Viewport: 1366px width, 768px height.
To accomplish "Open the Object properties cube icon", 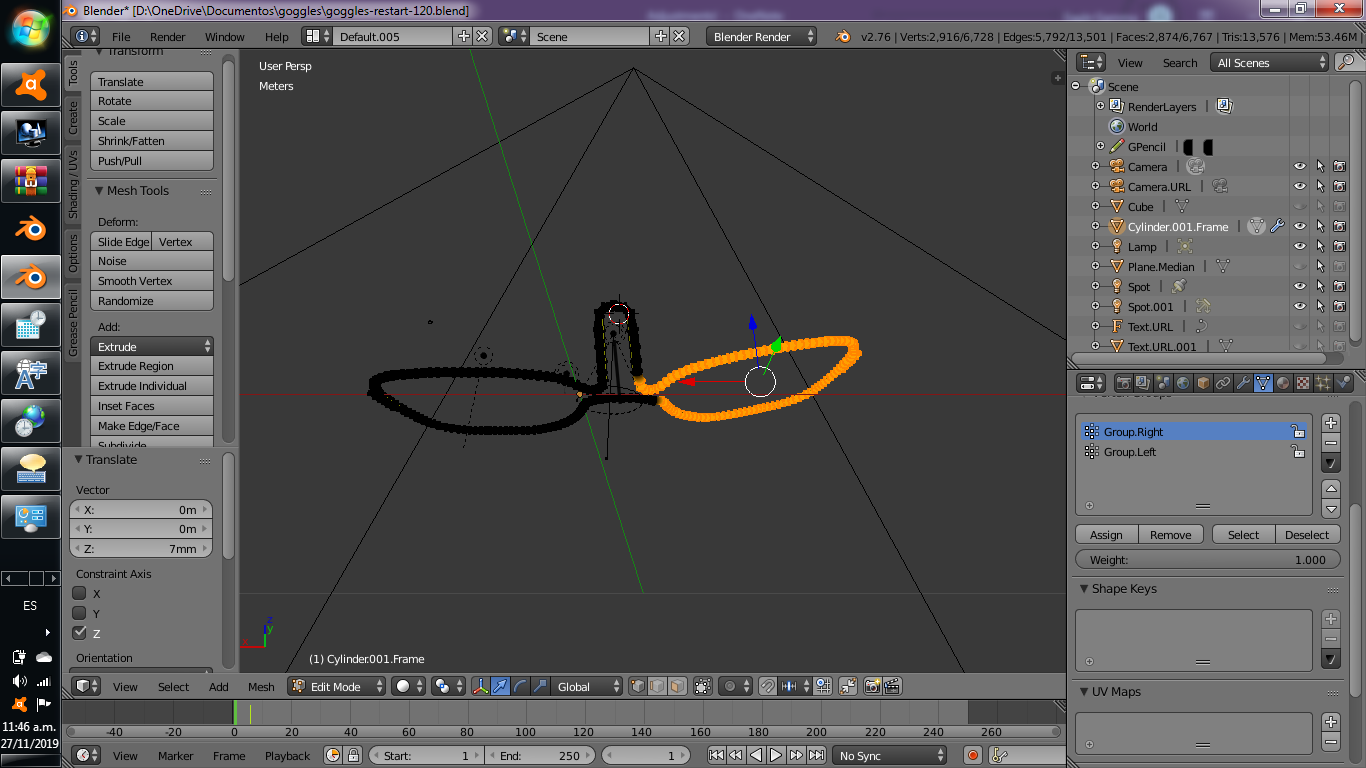I will pyautogui.click(x=1203, y=383).
